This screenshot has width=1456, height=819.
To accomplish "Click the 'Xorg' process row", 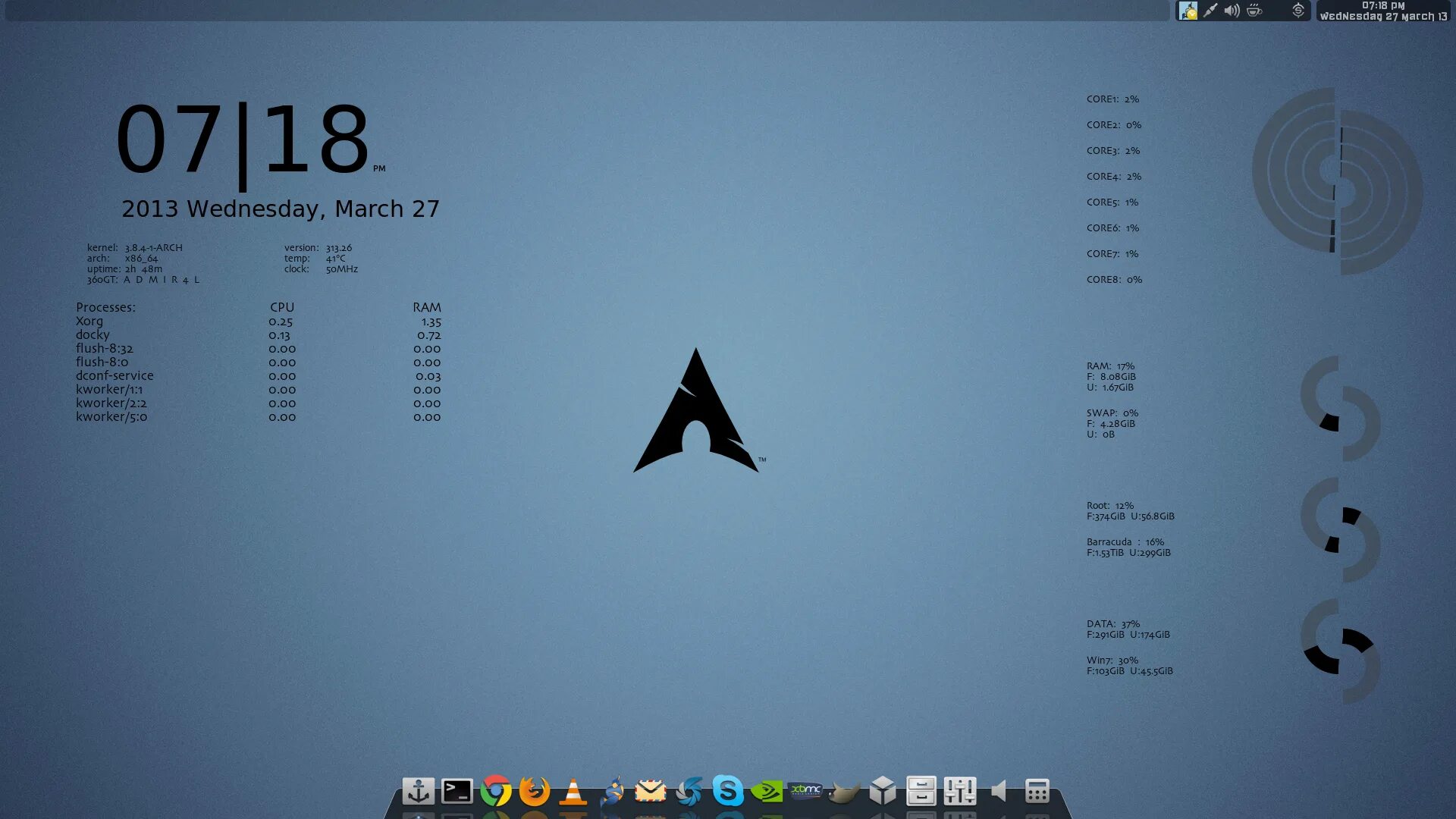I will point(258,321).
